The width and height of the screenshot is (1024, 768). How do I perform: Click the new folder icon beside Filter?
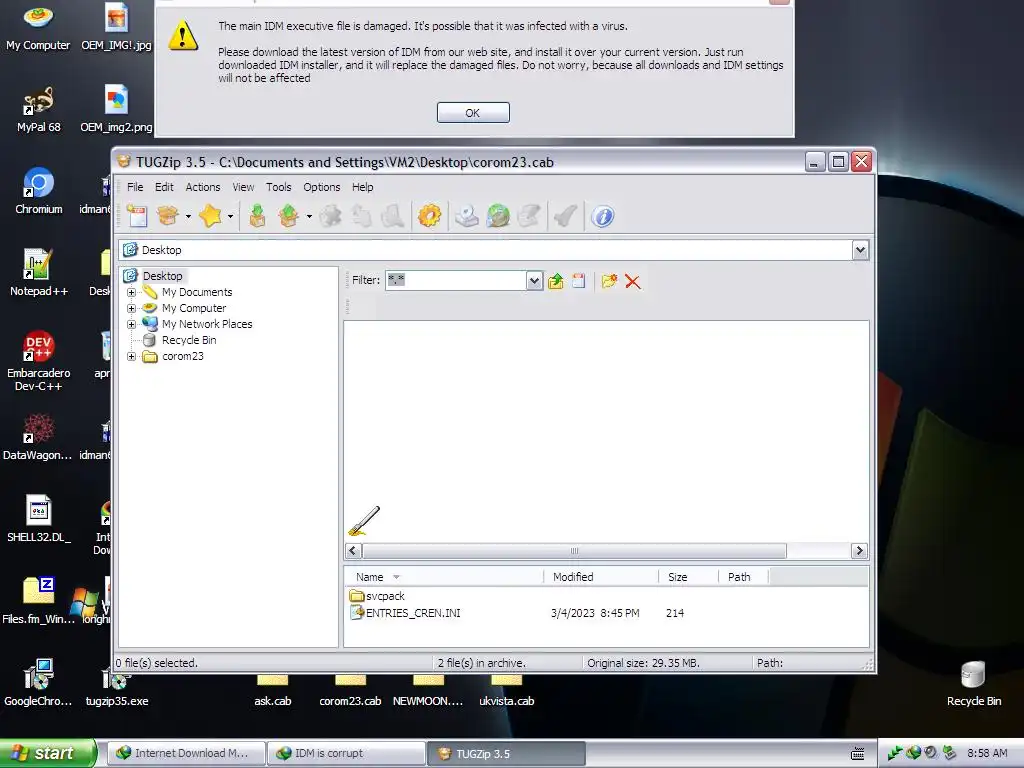point(609,281)
